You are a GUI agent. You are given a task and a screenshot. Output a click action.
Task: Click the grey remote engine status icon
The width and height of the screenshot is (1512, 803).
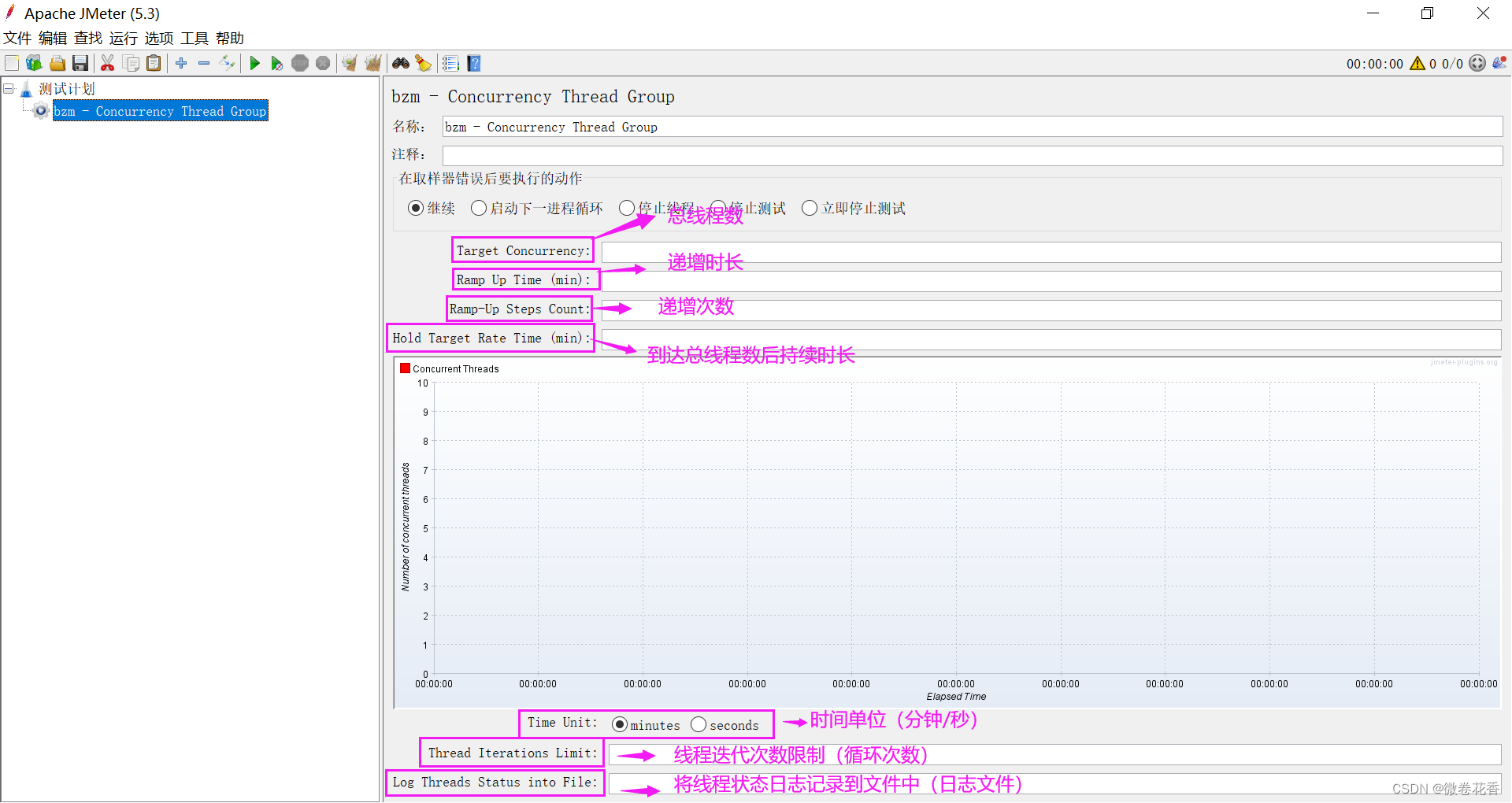[x=1477, y=63]
